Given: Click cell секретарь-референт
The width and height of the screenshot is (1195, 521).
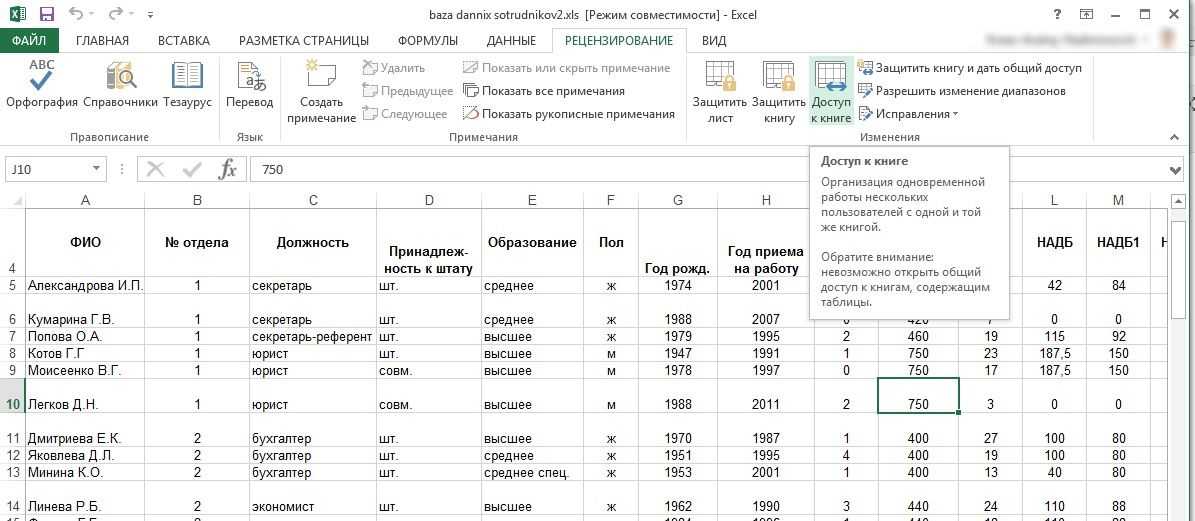Looking at the screenshot, I should pos(313,336).
